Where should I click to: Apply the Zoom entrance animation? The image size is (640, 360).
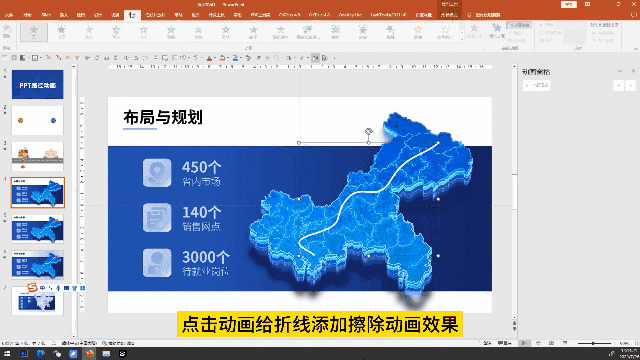click(x=336, y=32)
